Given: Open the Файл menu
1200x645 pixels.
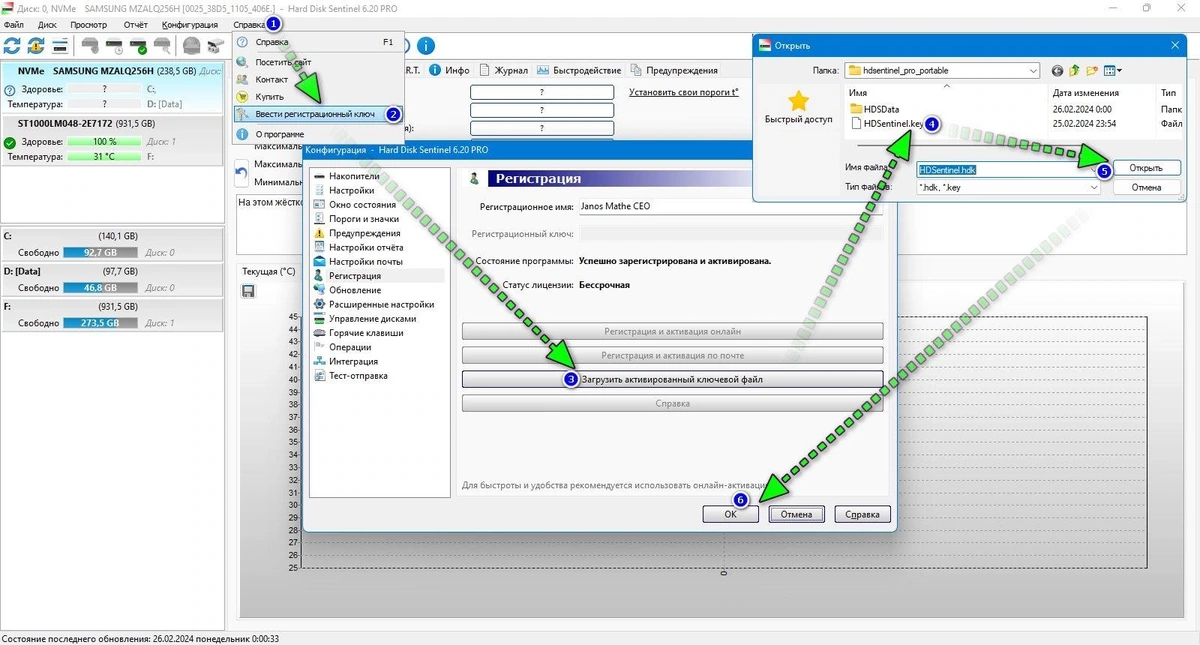Looking at the screenshot, I should pos(14,24).
